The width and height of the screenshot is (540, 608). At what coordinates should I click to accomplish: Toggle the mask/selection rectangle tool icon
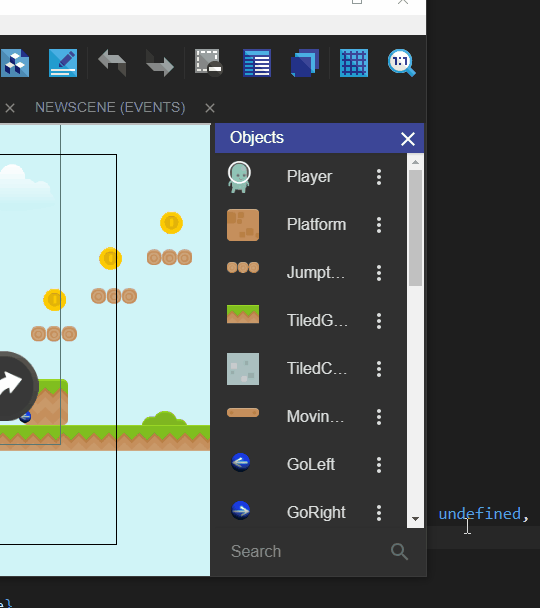point(209,63)
